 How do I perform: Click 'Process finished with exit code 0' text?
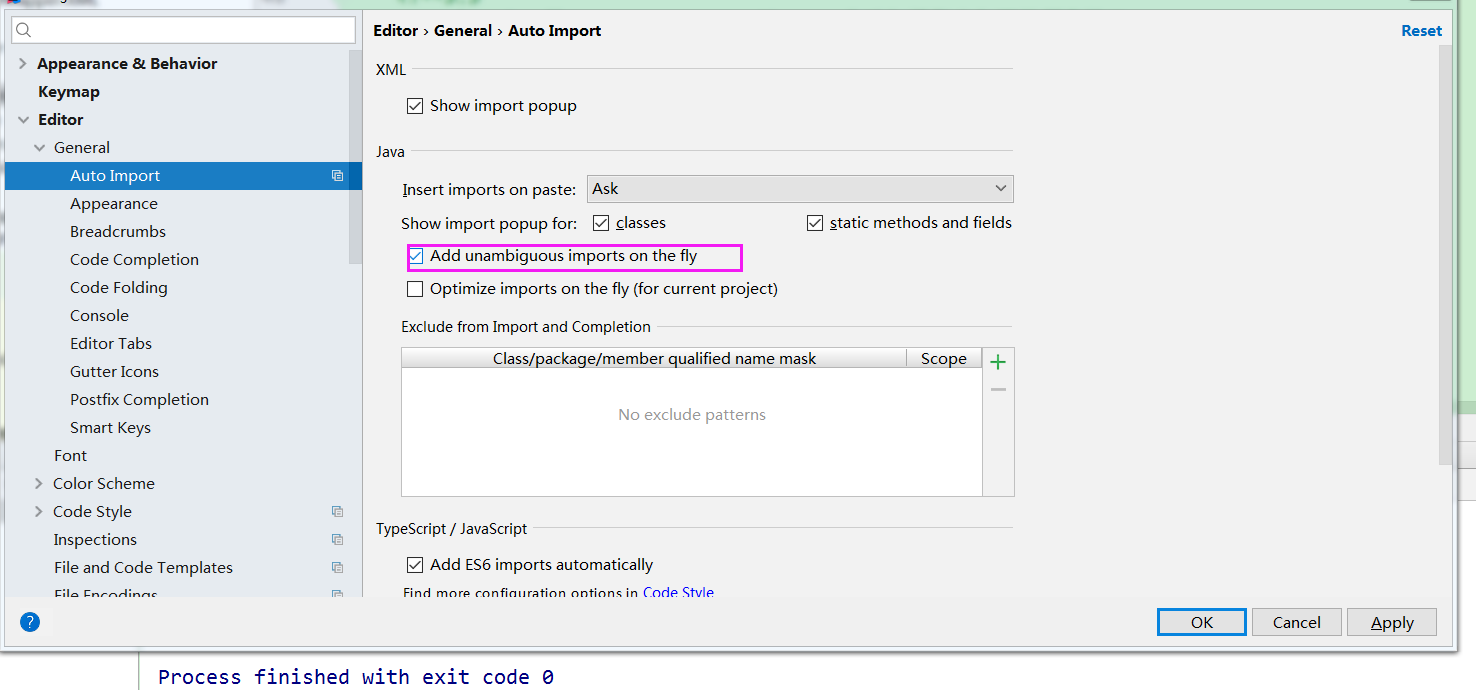356,677
